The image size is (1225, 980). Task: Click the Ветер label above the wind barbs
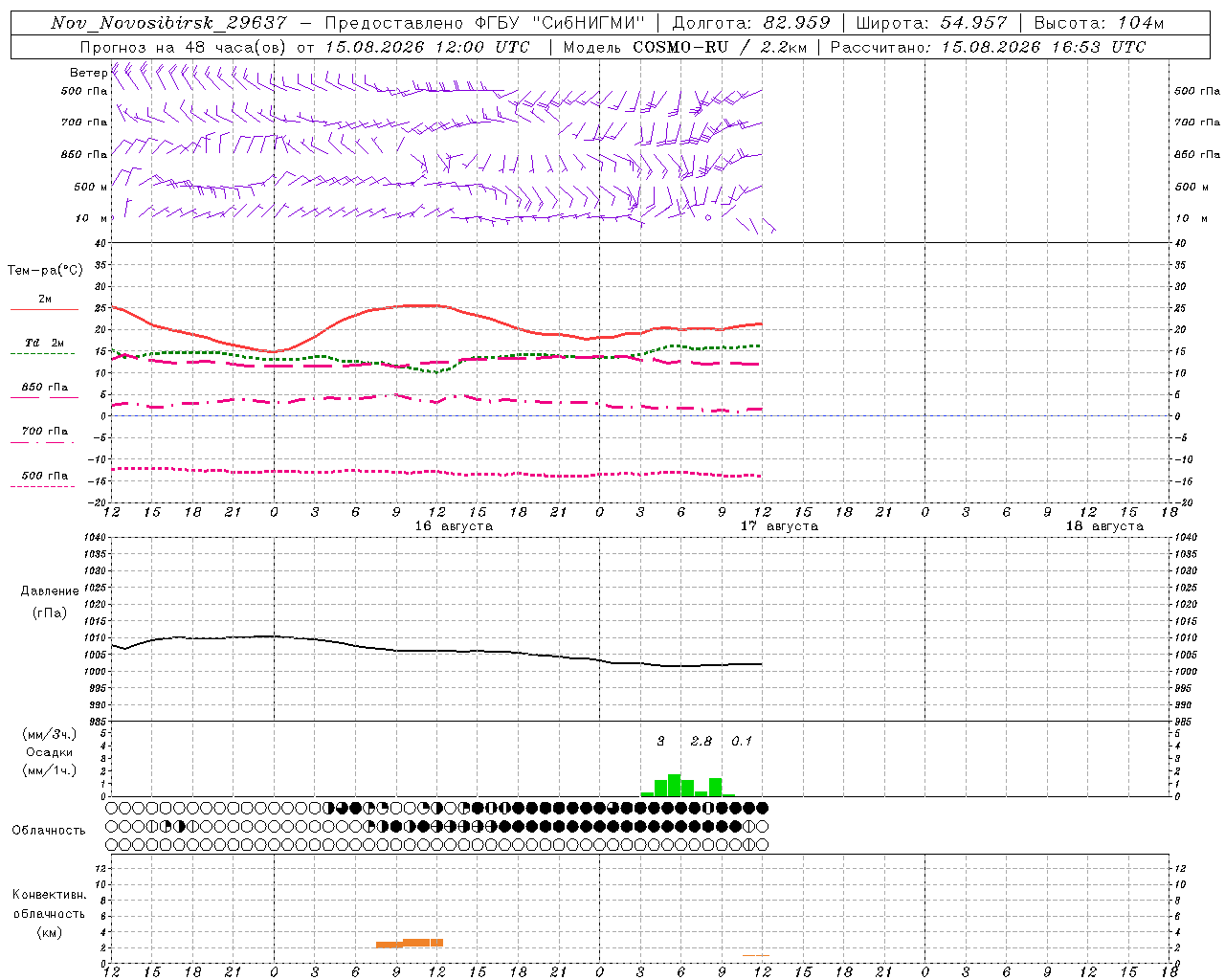[89, 73]
